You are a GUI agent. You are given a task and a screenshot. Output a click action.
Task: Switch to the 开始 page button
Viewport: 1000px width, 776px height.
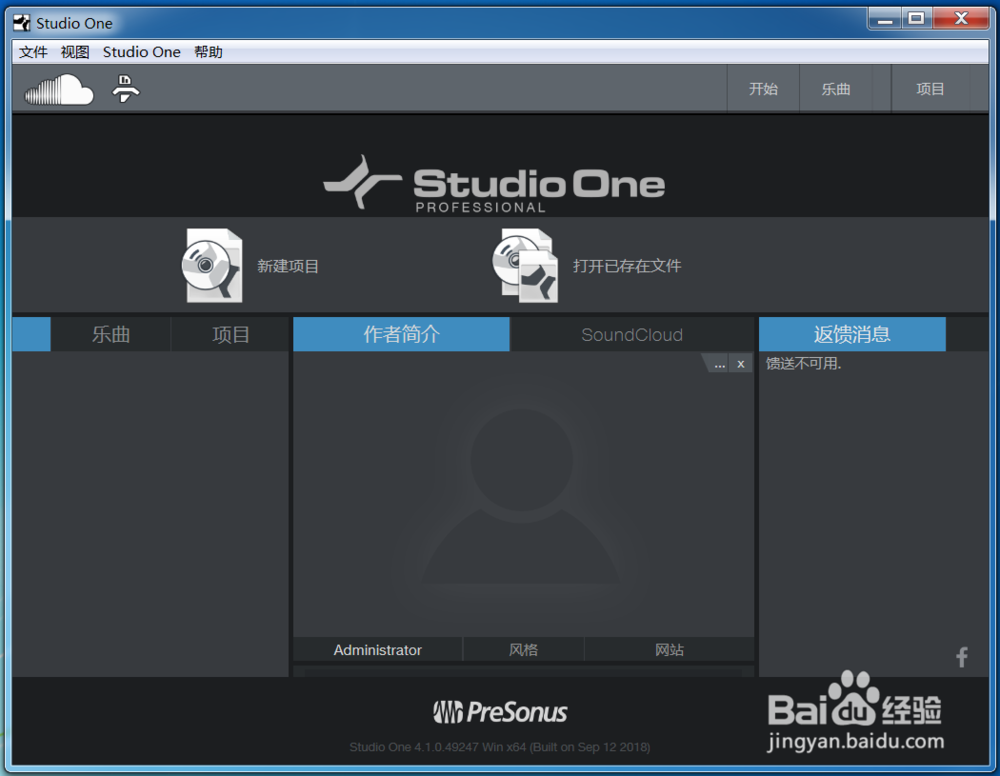point(763,89)
